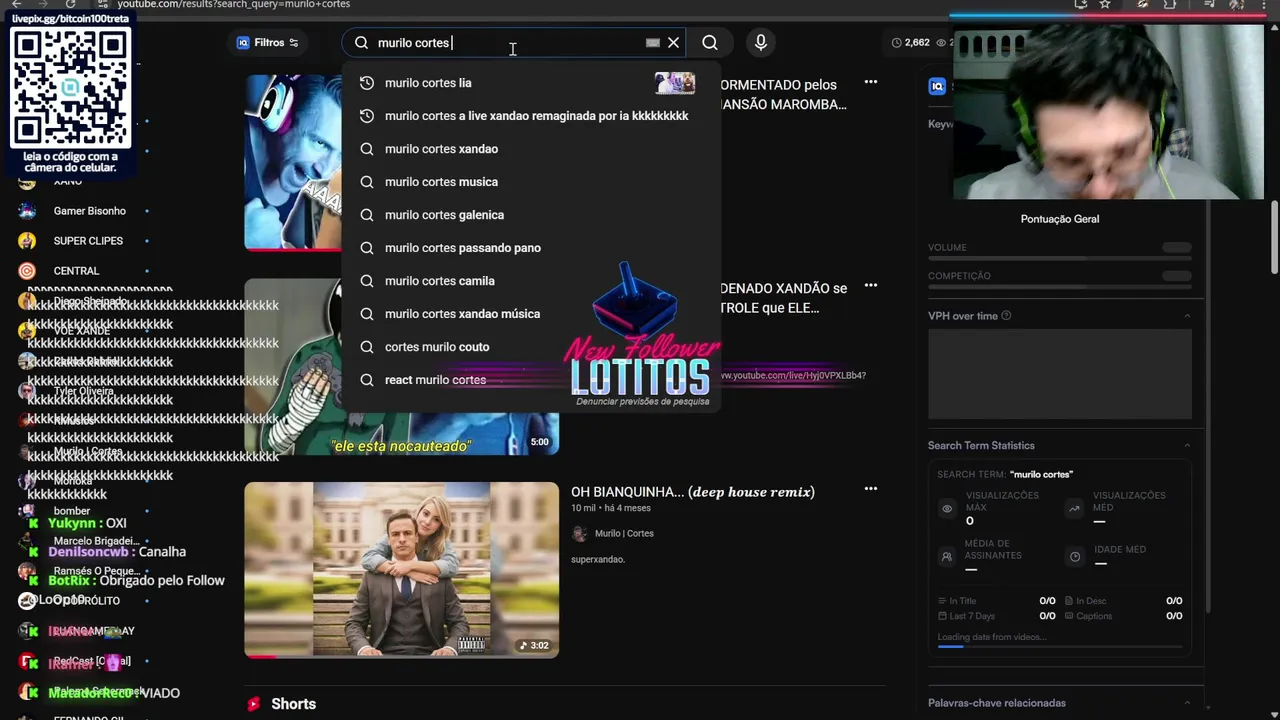This screenshot has width=1280, height=720.
Task: Collapse the VPH over time section
Action: click(1187, 316)
